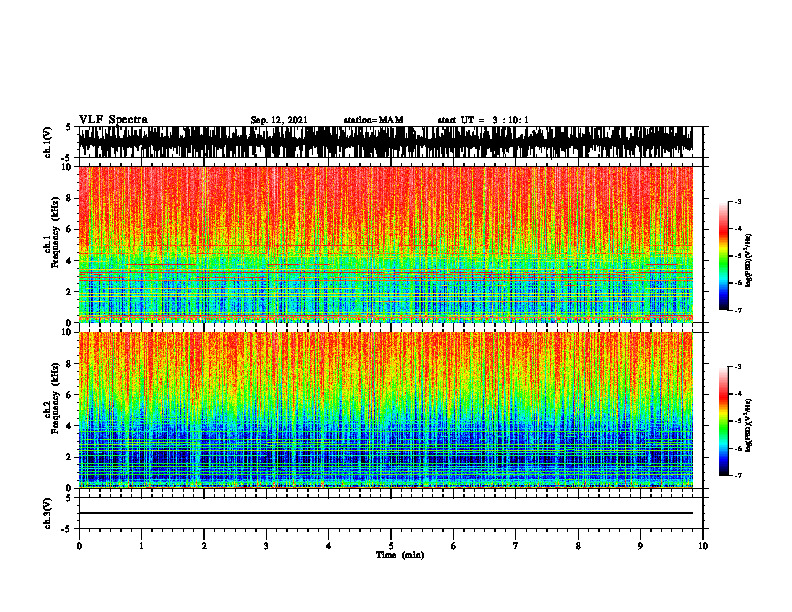792x612 pixels.
Task: Click the "ch.1(V)" waveform axis label
Action: click(48, 142)
